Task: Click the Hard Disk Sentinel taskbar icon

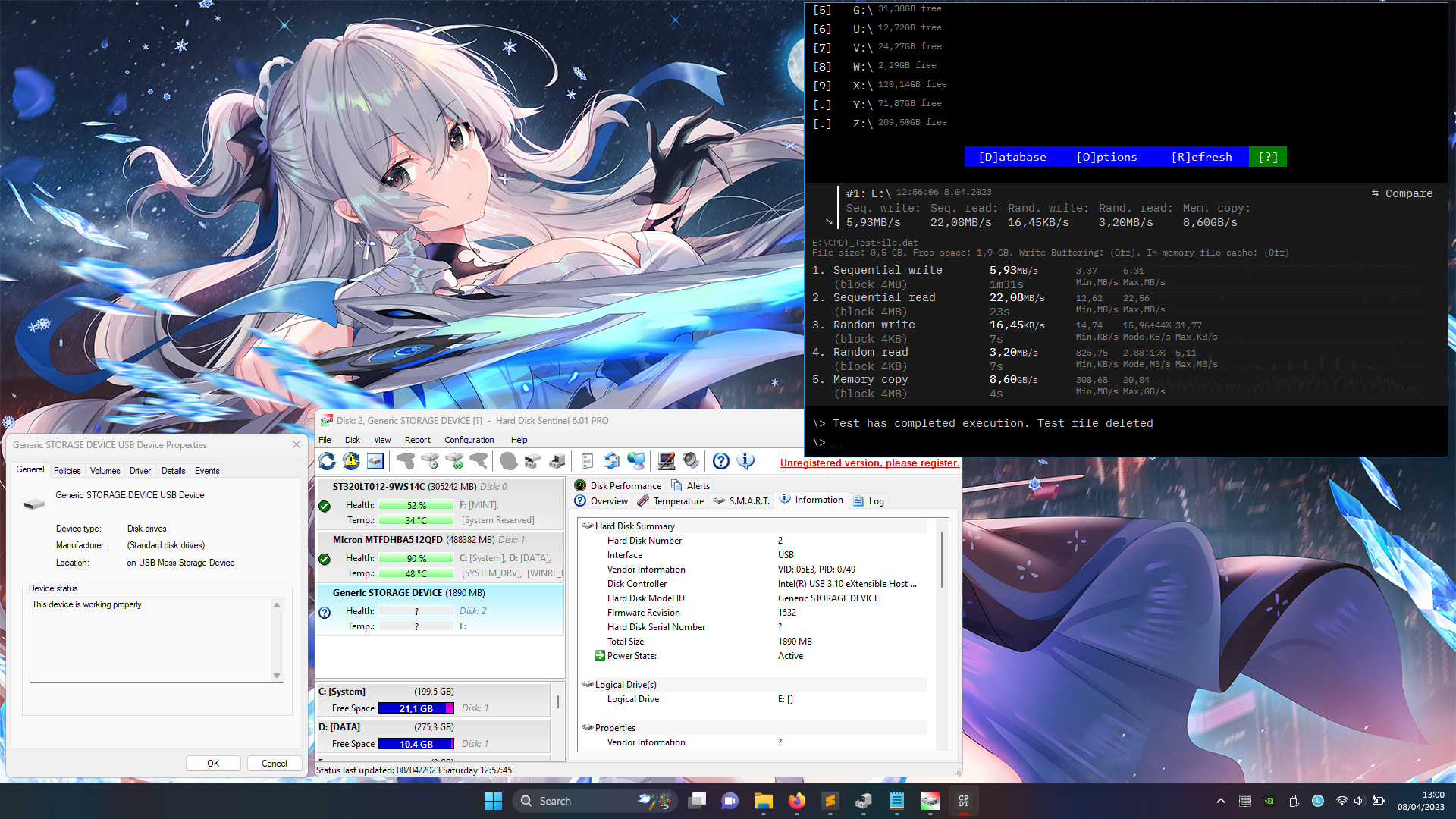Action: point(930,801)
